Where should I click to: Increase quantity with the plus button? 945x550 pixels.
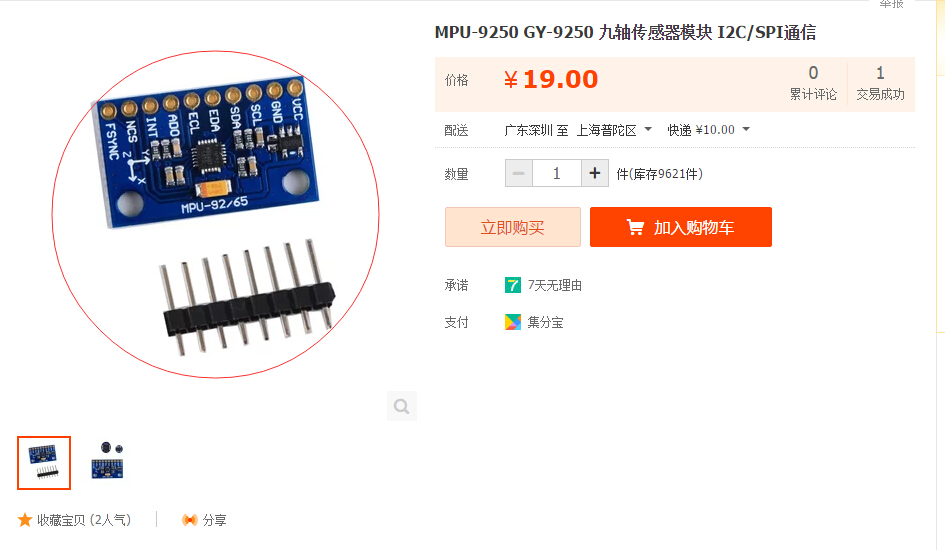coord(595,173)
